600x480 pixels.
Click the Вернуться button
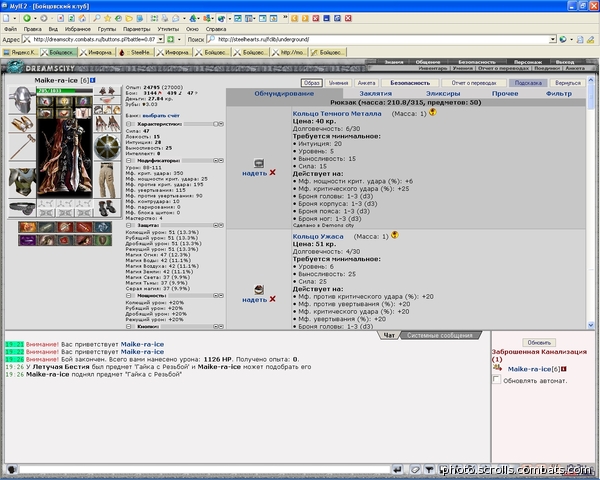[x=568, y=83]
